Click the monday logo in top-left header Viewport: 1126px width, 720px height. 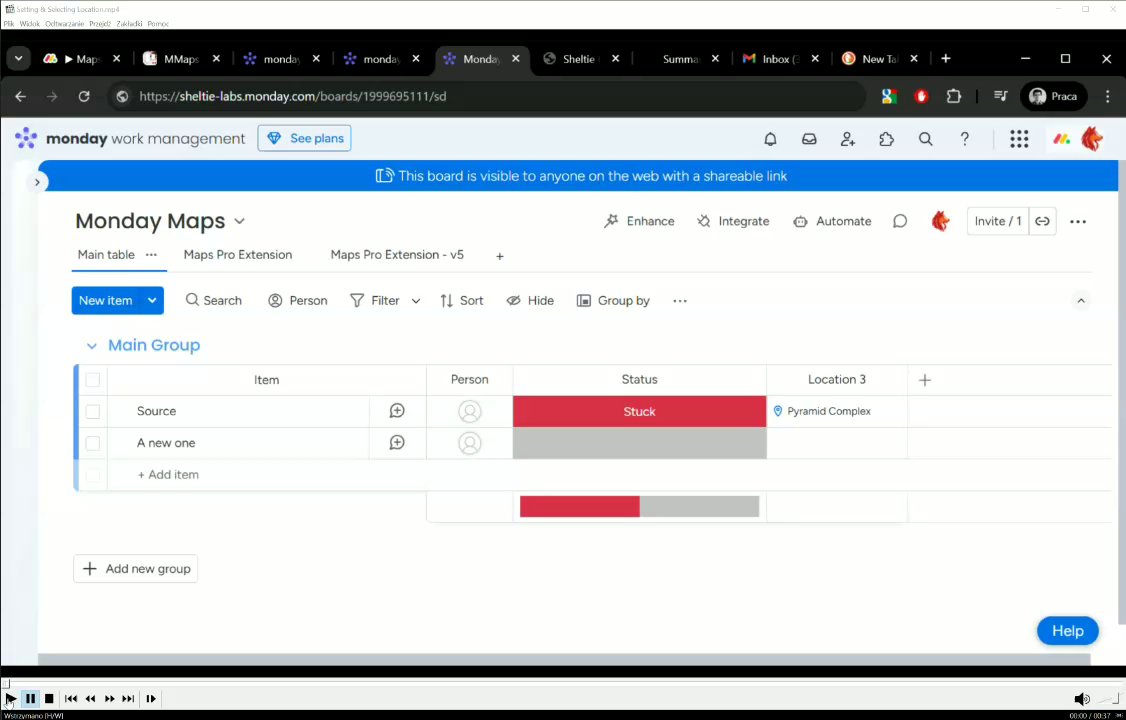(26, 139)
